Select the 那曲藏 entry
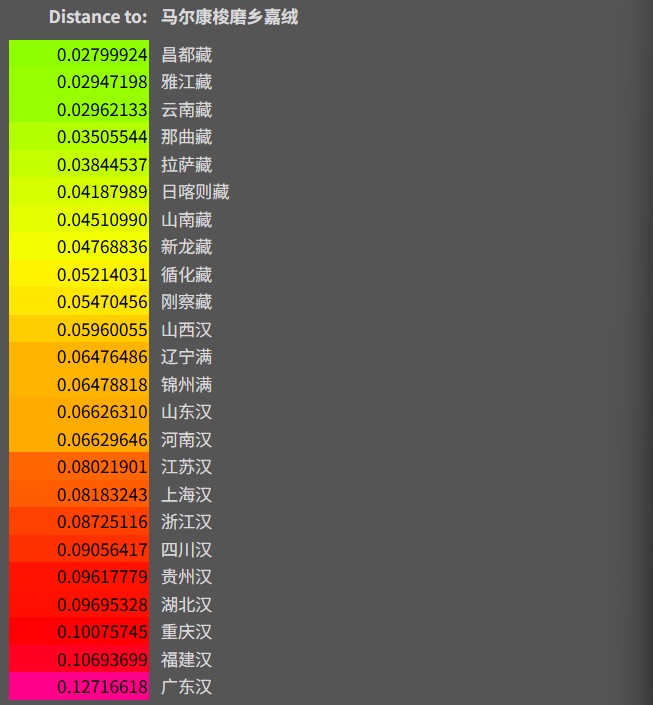This screenshot has height=705, width=653. 186,137
